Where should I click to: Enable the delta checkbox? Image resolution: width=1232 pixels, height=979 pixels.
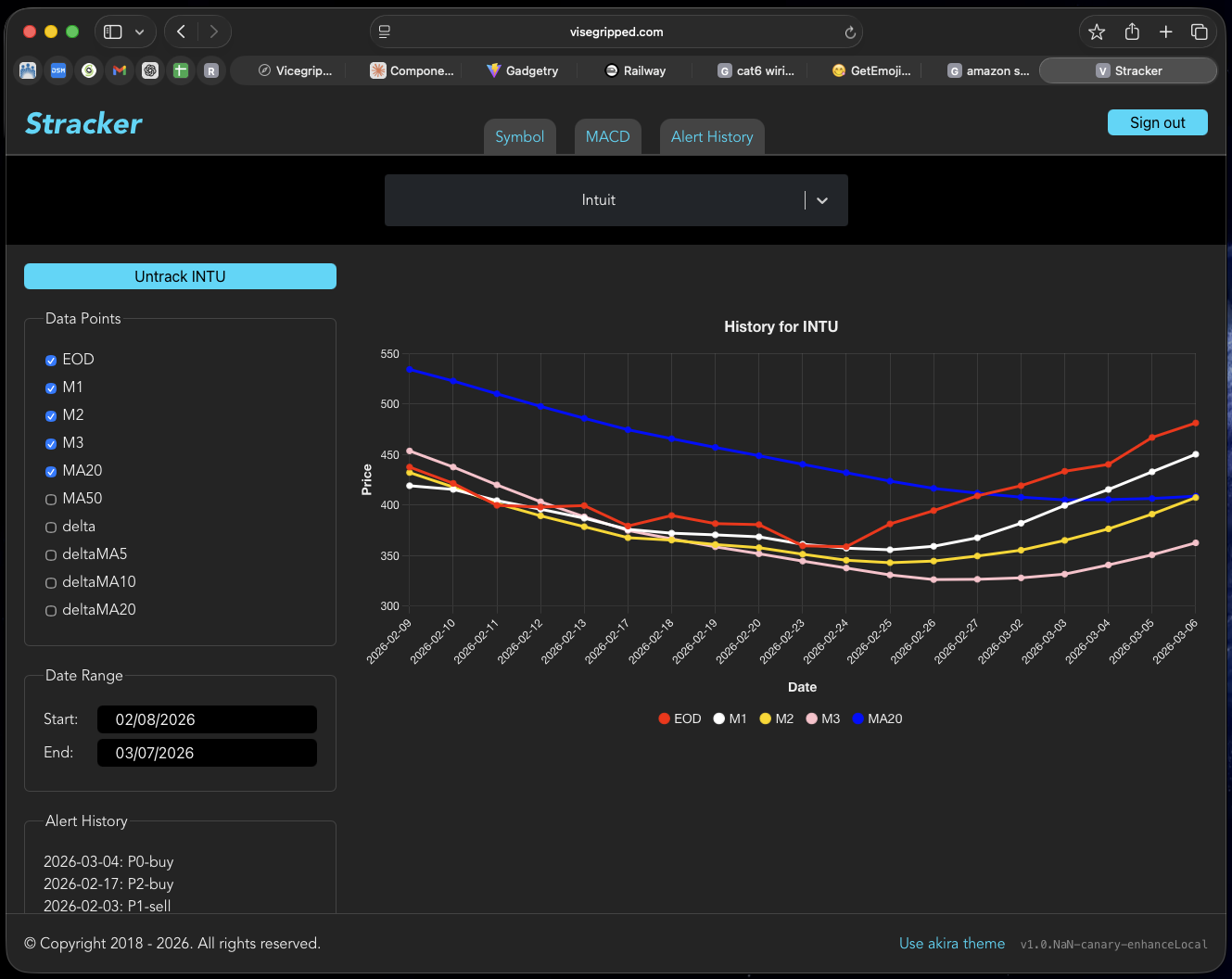[51, 527]
